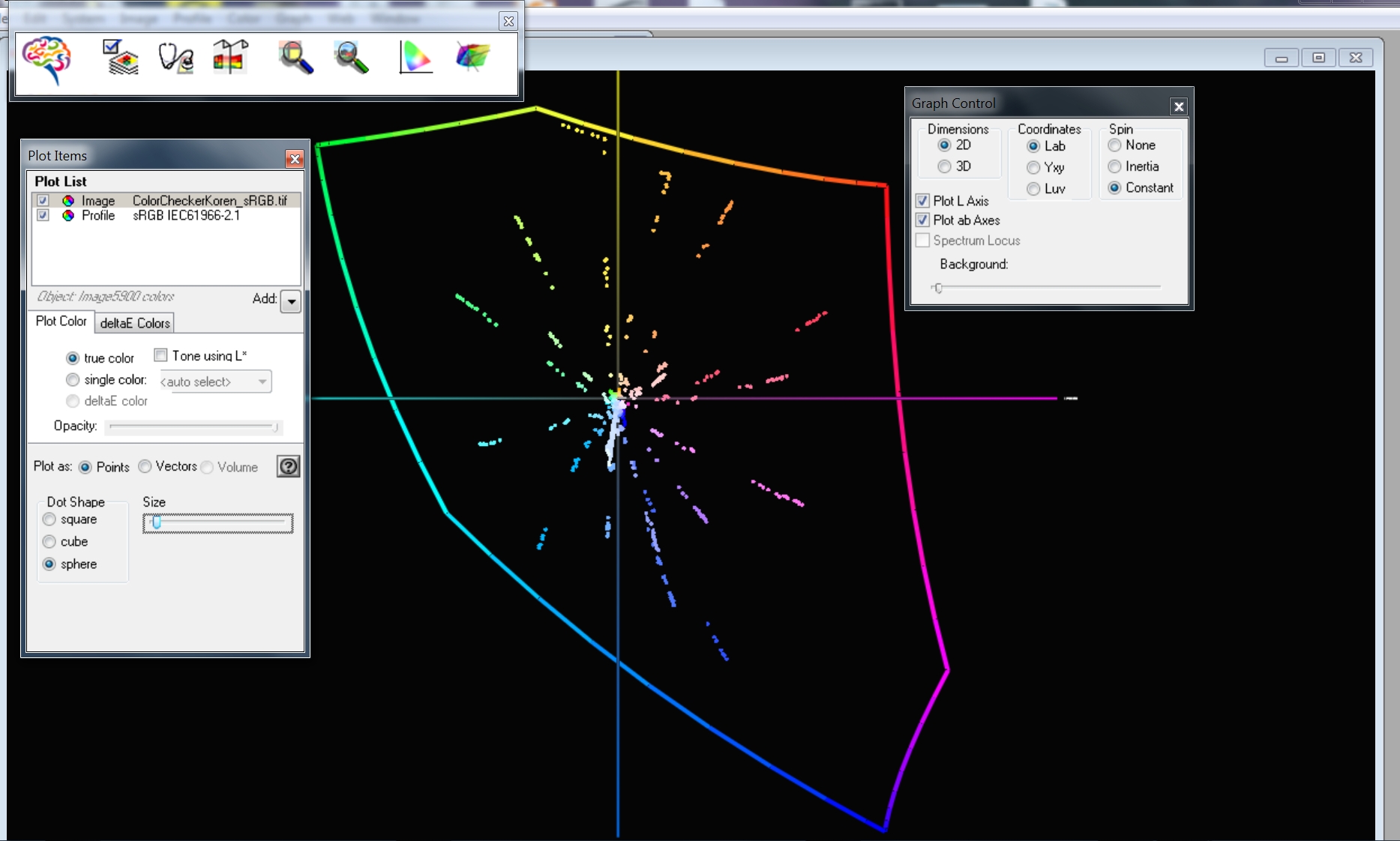The width and height of the screenshot is (1400, 841).
Task: Set Coordinates to Yxy
Action: (1033, 167)
